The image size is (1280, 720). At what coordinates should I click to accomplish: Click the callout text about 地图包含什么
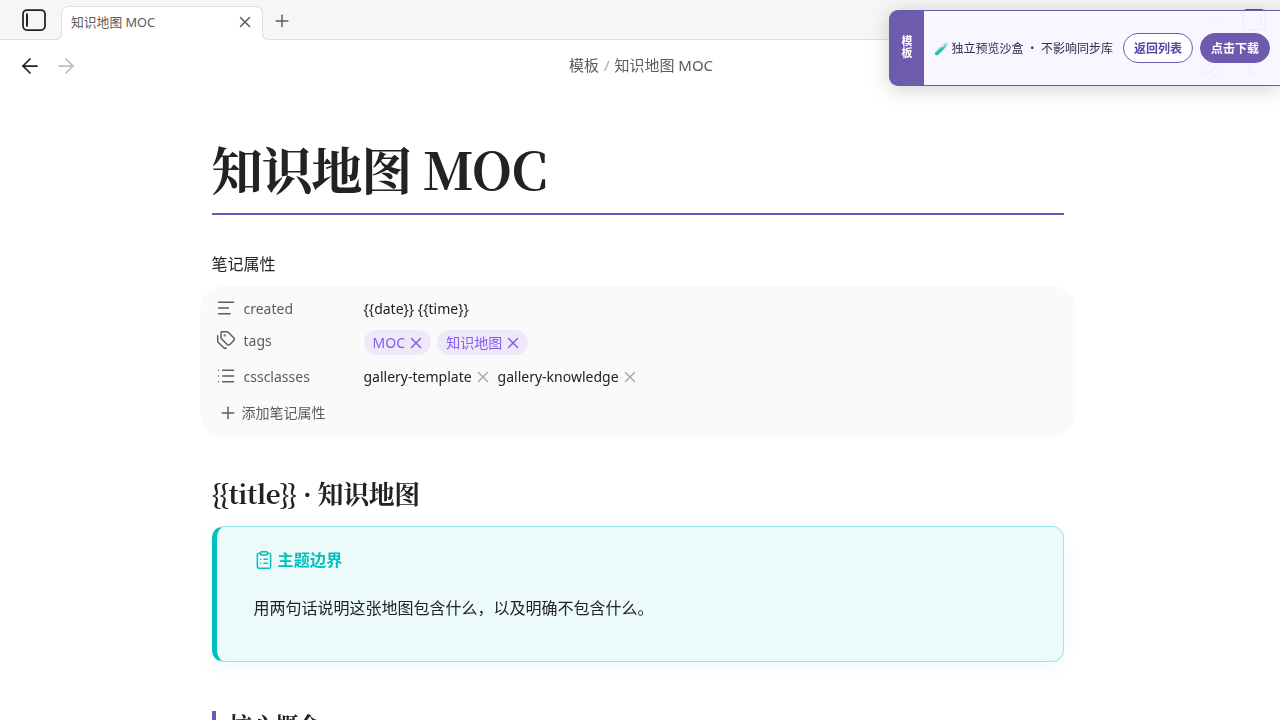pos(453,608)
